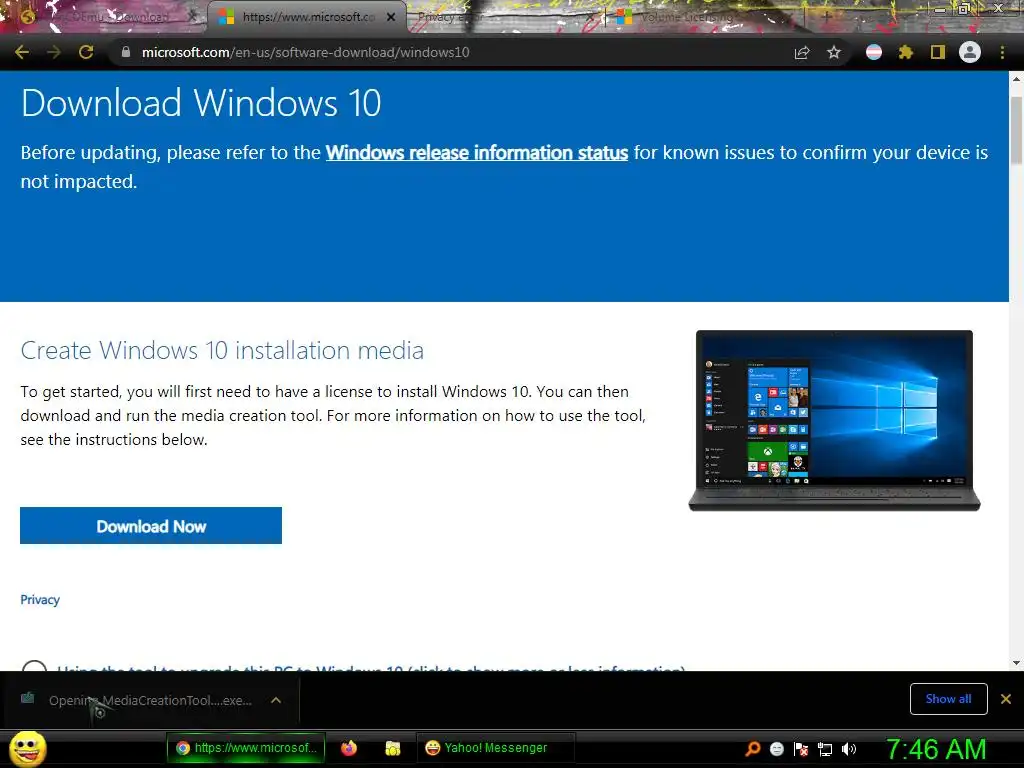Open the profile avatar menu
This screenshot has width=1024, height=768.
tap(970, 52)
